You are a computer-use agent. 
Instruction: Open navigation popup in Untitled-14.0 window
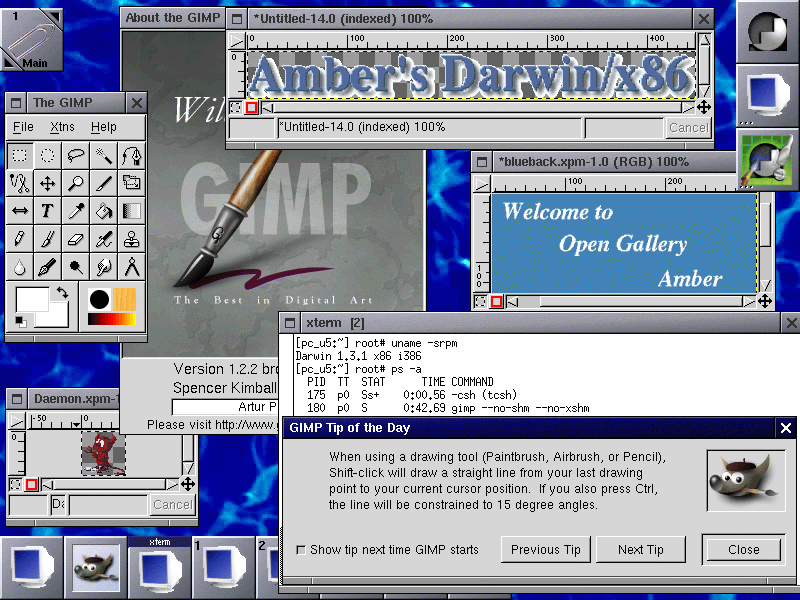704,107
